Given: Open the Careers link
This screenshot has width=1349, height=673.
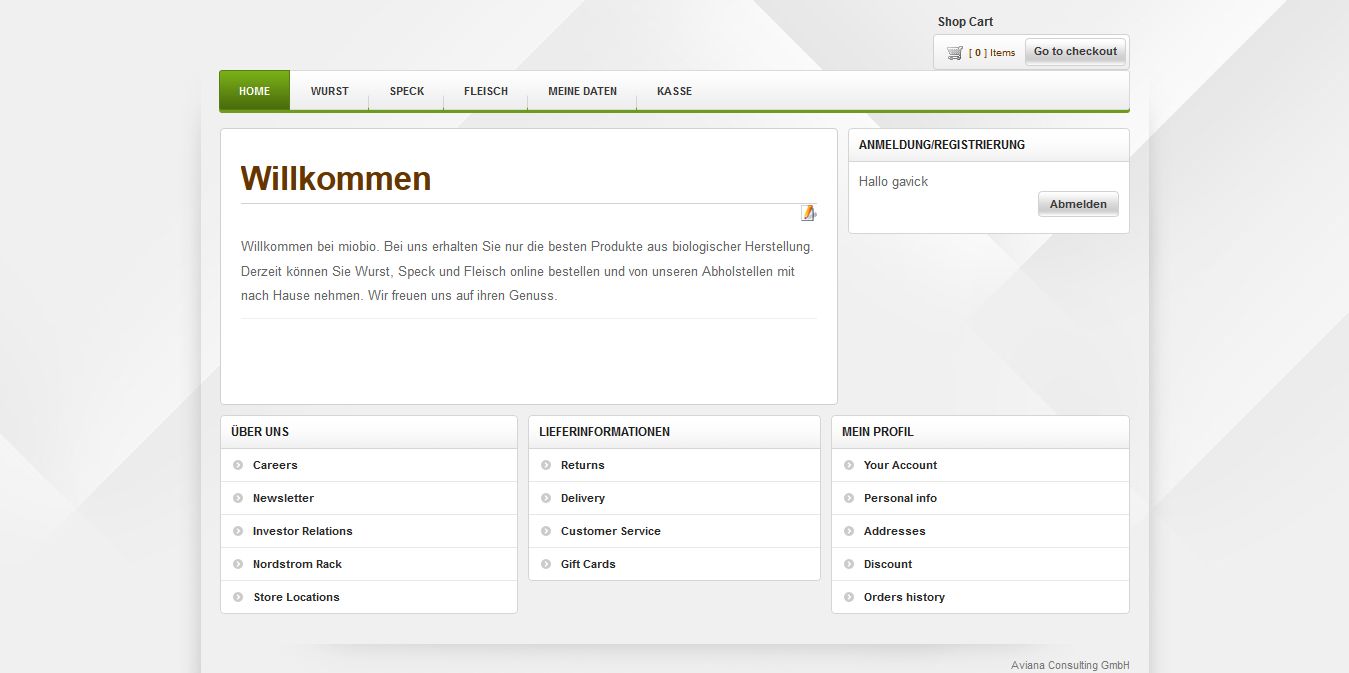Looking at the screenshot, I should pyautogui.click(x=275, y=465).
